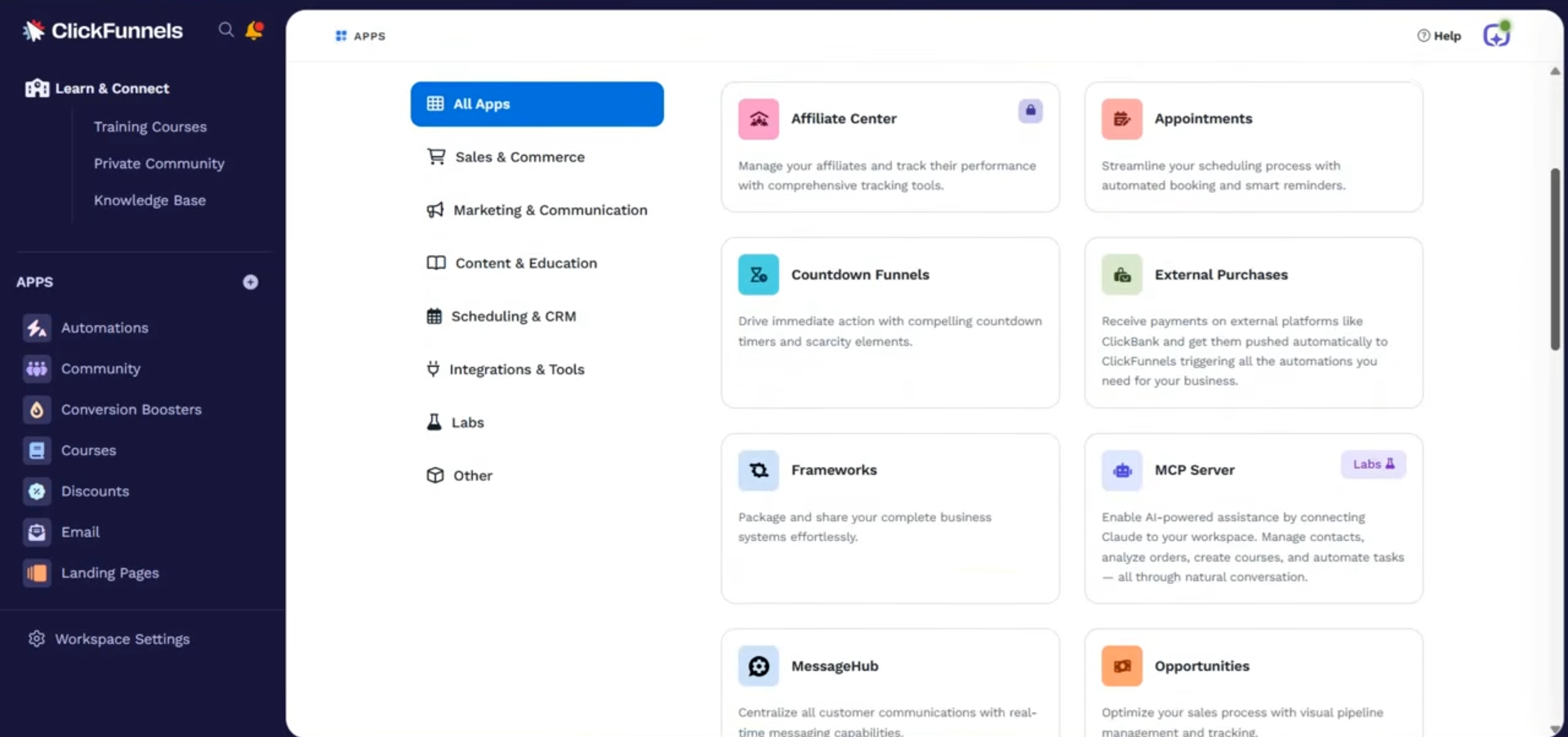Click the Discounts badge icon
This screenshot has height=737, width=1568.
point(37,491)
